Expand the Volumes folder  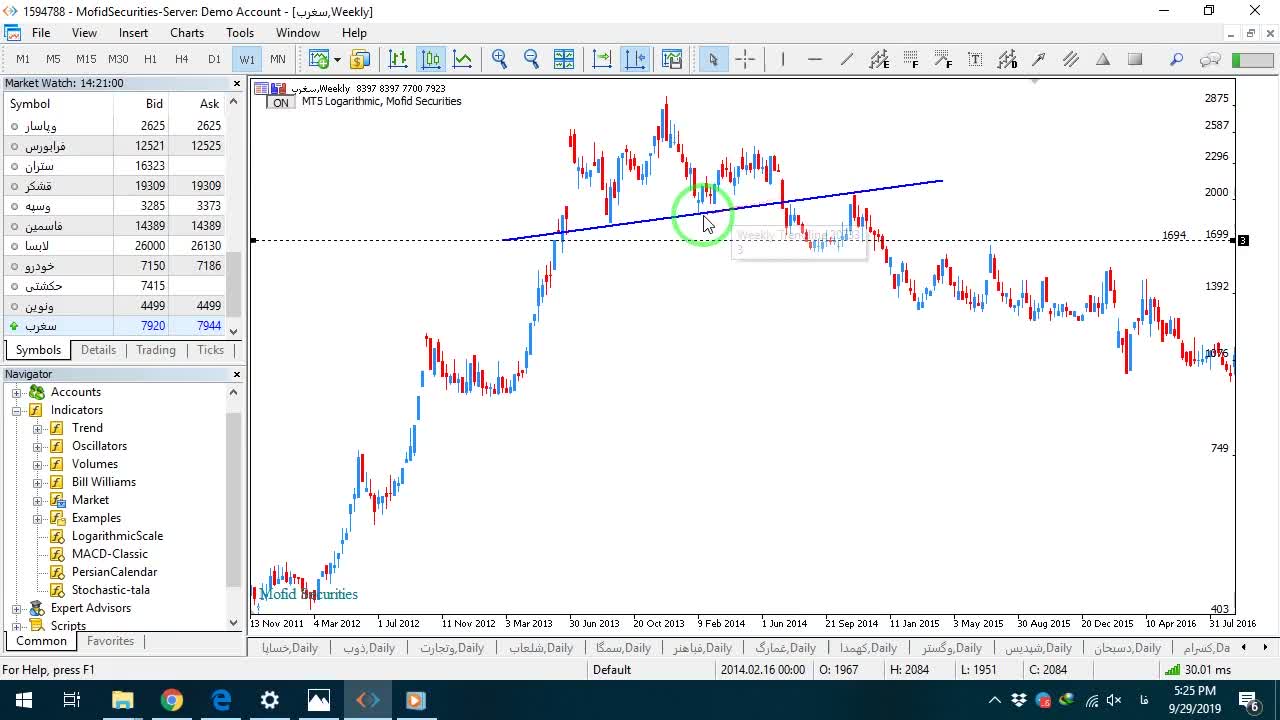pyautogui.click(x=38, y=464)
